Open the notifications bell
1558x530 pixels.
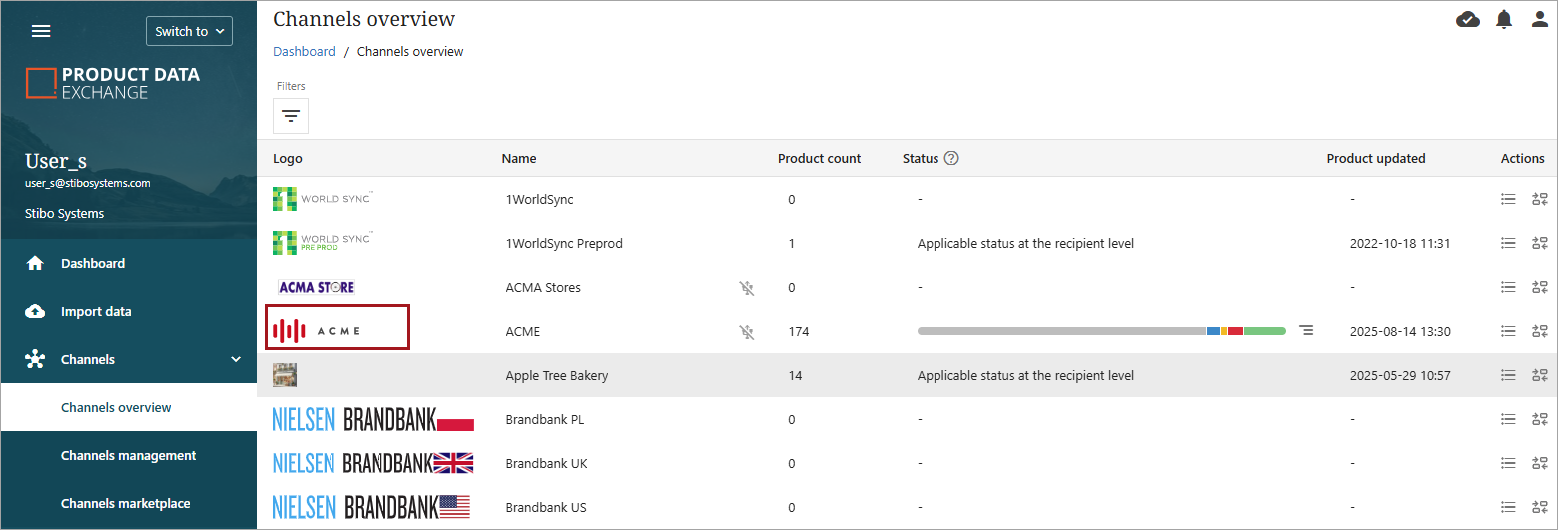[x=1504, y=19]
